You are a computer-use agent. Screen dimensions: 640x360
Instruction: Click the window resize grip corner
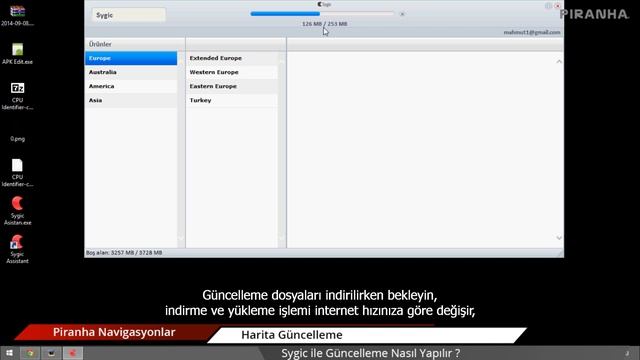[560, 253]
